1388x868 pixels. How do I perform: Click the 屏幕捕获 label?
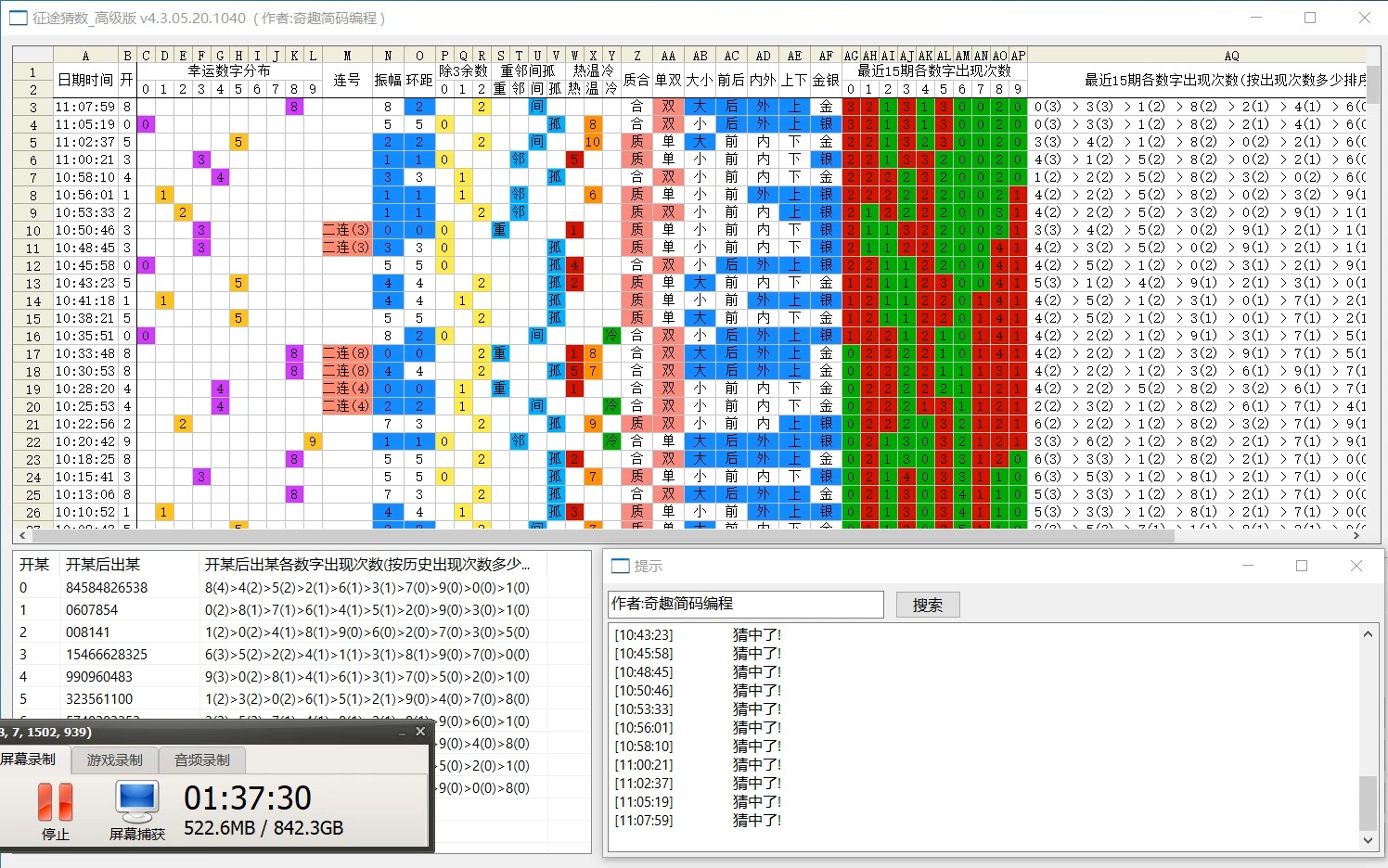pos(137,834)
